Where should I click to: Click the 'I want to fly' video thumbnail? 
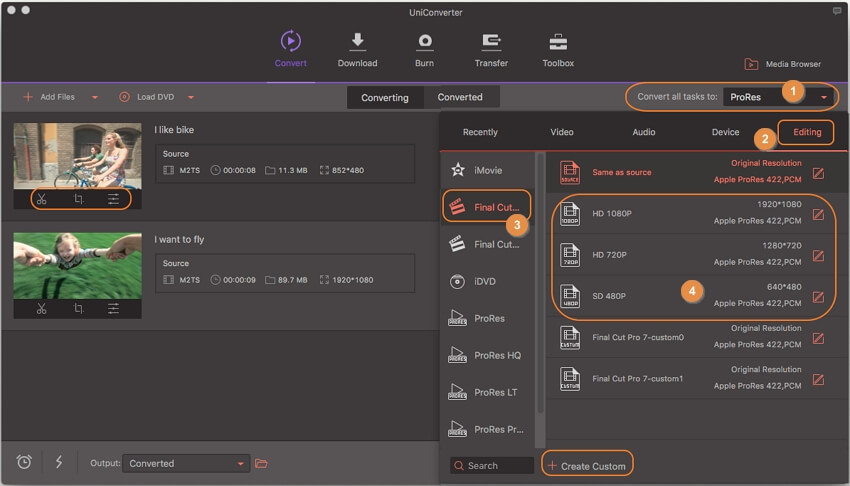click(x=78, y=265)
